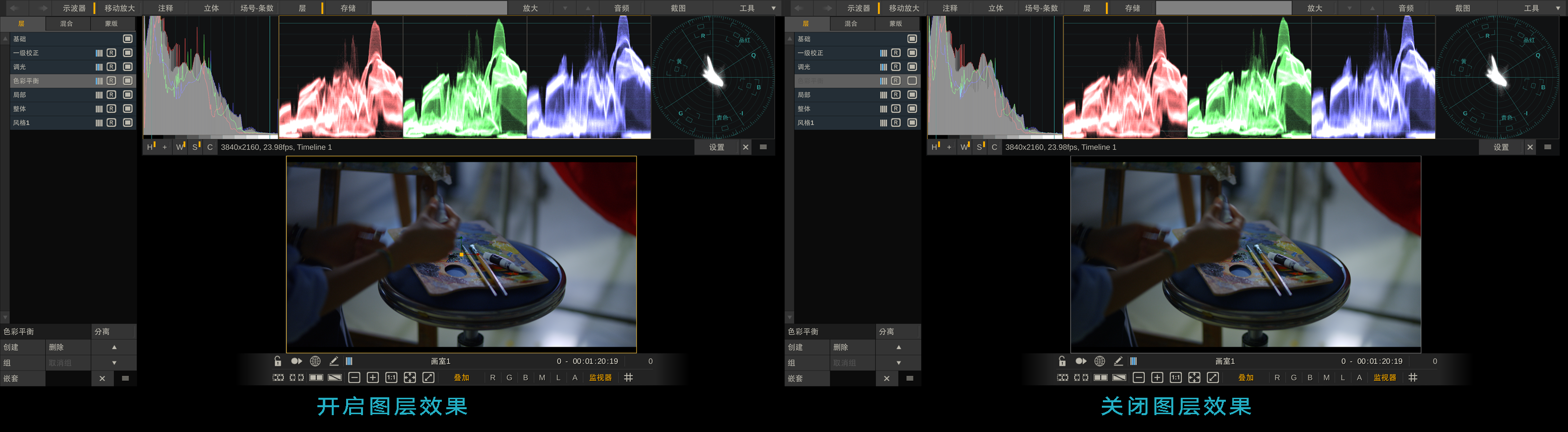Open the 蒙版 tab in the 关闭图层效果 panel
Viewport: 1568px width, 432px height.
[896, 24]
